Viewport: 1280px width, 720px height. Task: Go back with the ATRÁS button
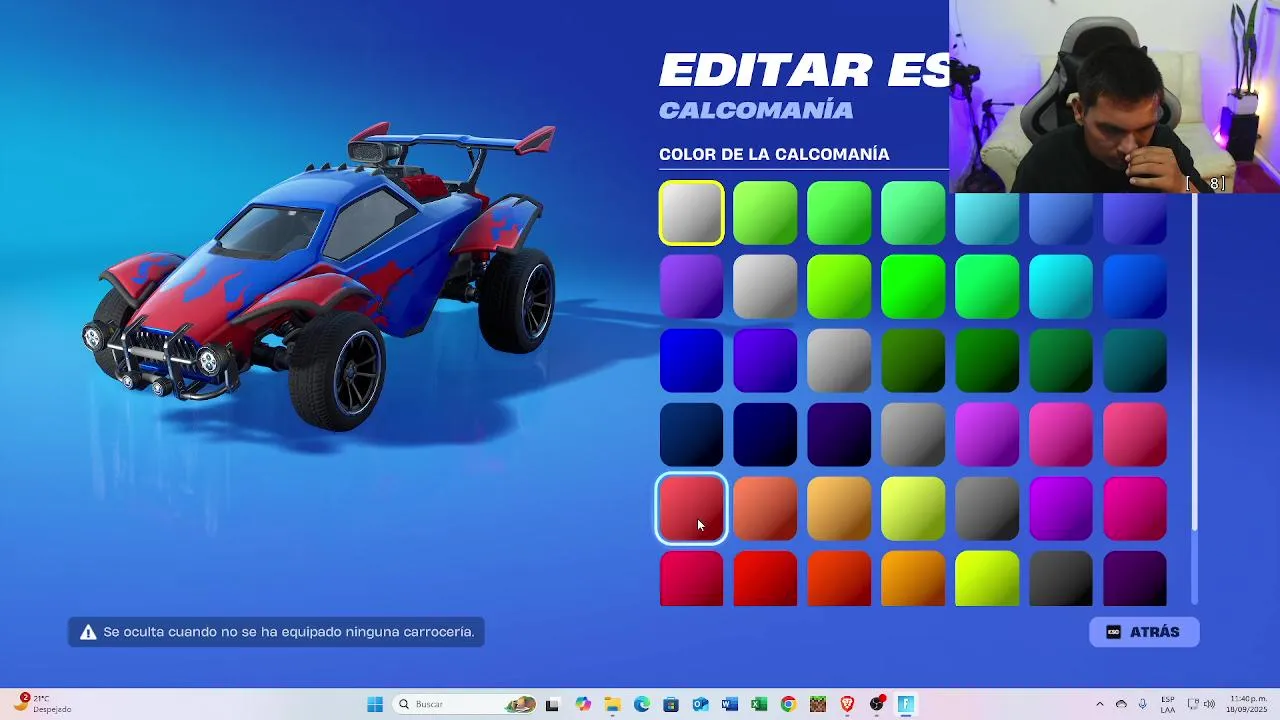[1144, 632]
